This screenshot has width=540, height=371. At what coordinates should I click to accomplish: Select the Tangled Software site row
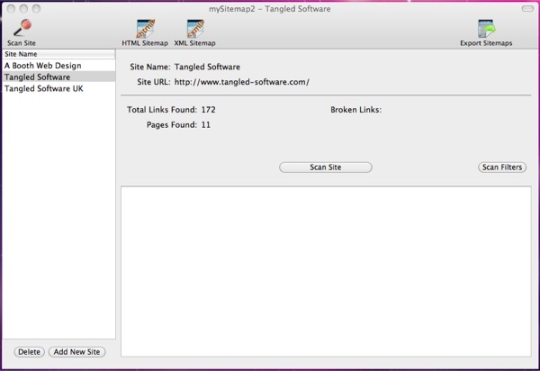tap(59, 77)
